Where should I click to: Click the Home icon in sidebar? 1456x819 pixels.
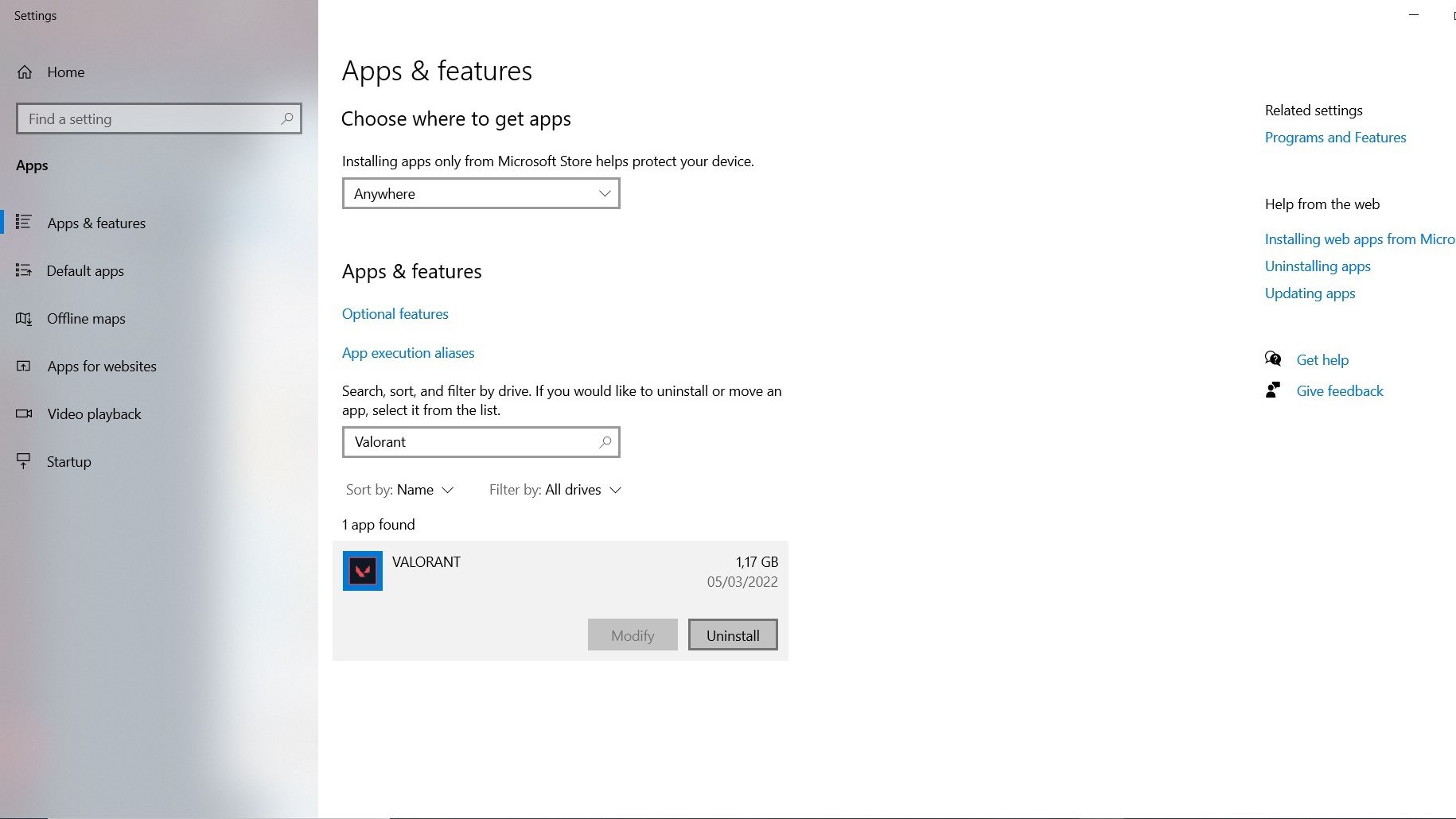tap(25, 72)
